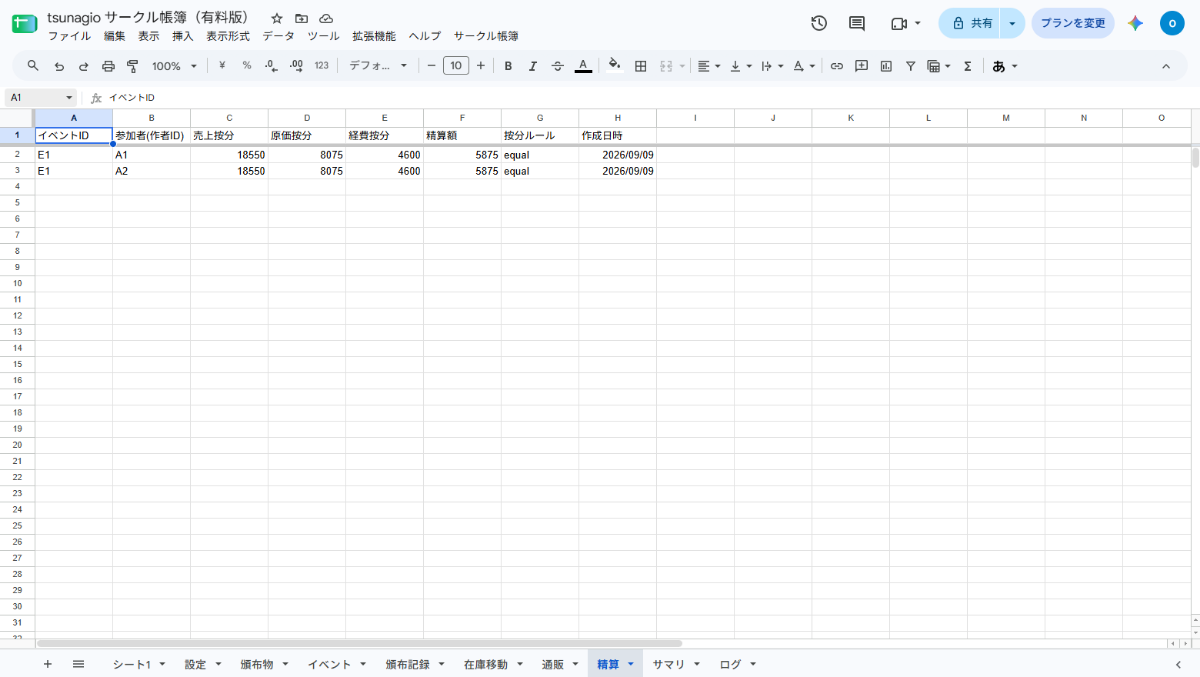Increase font size
This screenshot has height=677, width=1200.
(481, 66)
